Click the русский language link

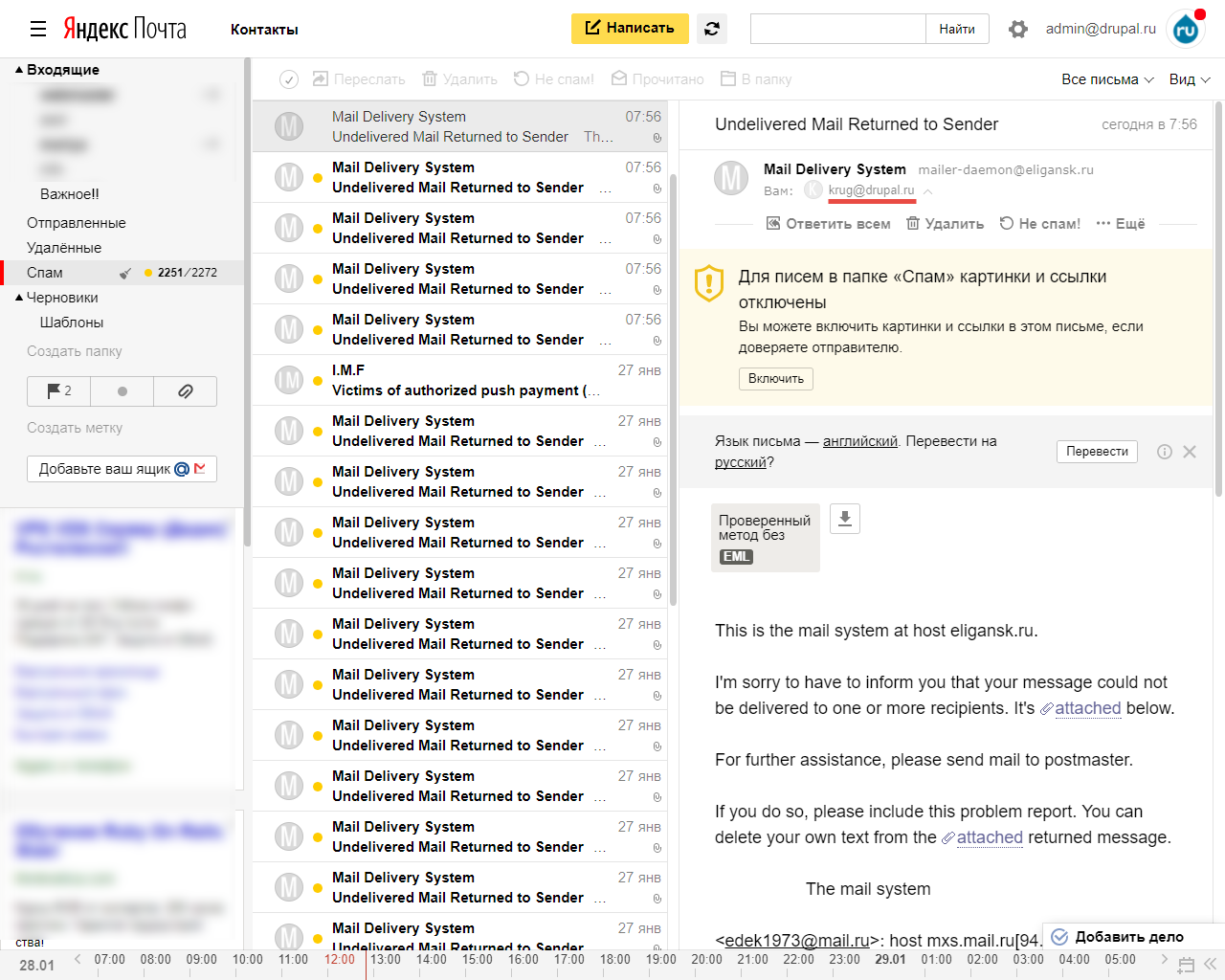(x=741, y=462)
